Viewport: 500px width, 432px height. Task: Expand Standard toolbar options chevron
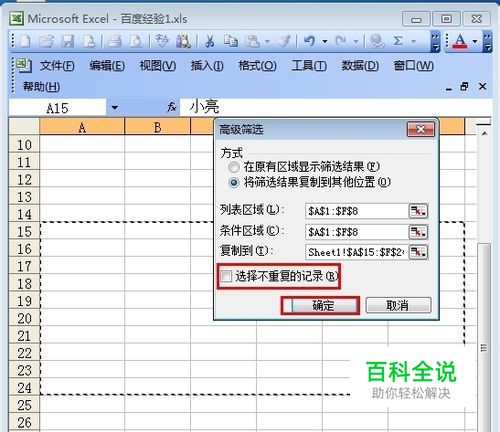pos(435,42)
